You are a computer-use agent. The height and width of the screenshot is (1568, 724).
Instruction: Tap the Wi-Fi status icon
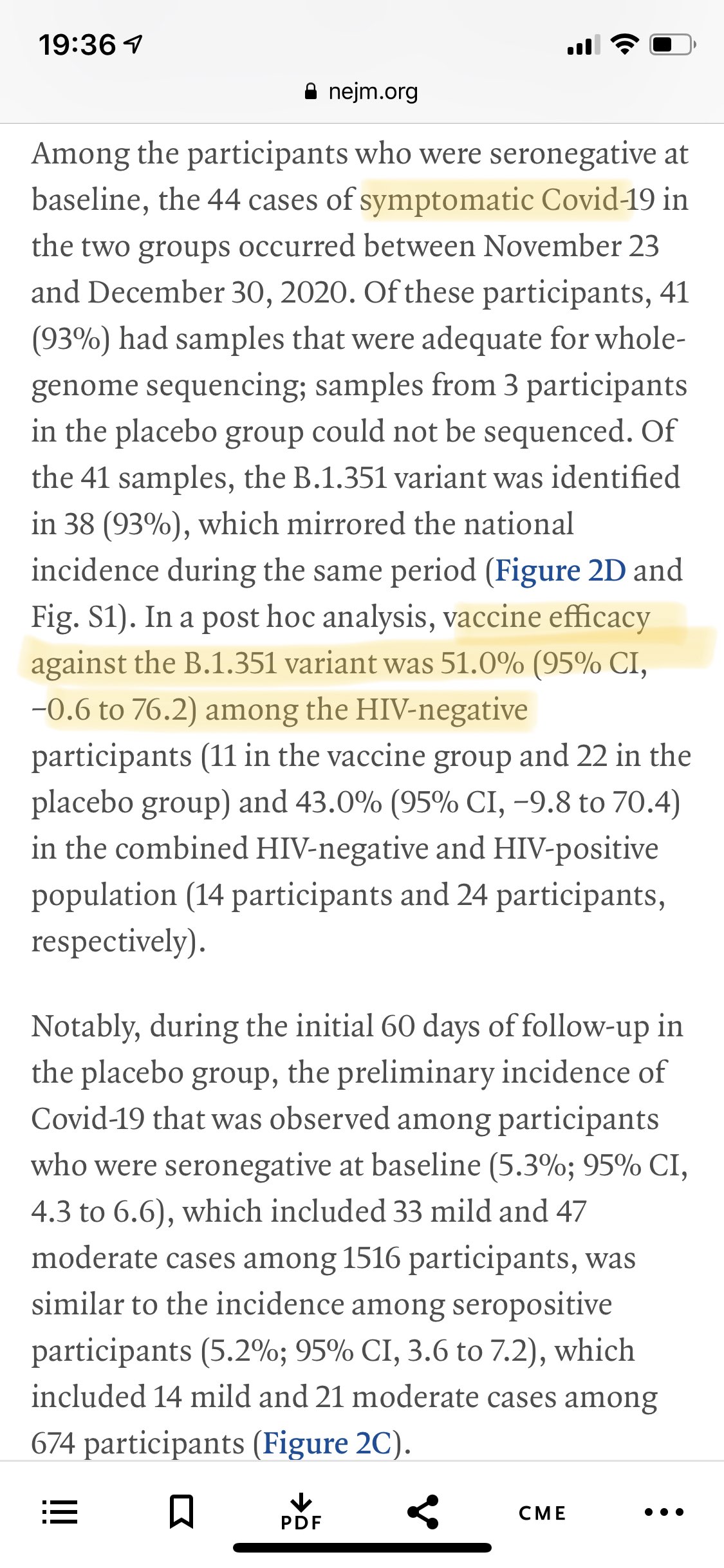click(623, 44)
